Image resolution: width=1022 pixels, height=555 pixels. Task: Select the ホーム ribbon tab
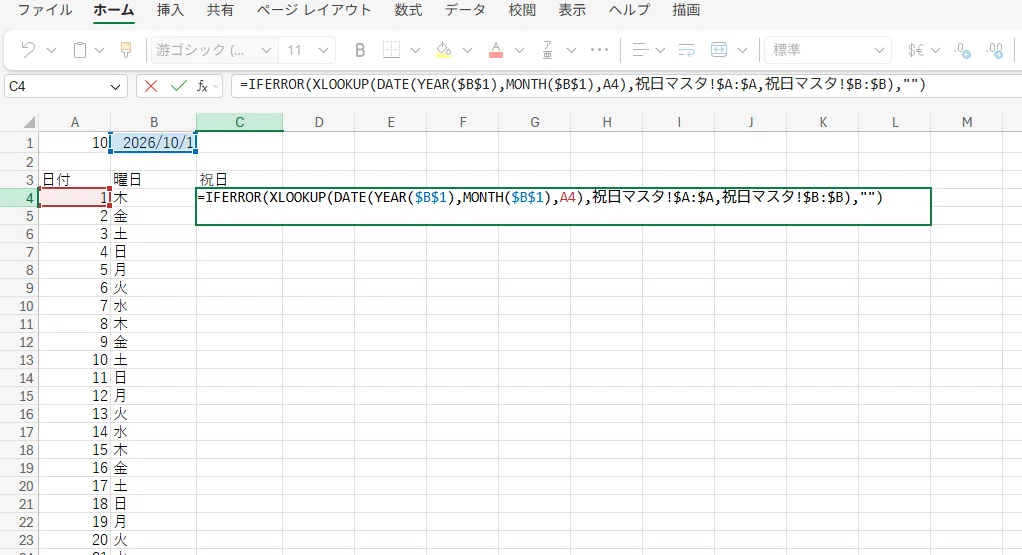(x=113, y=10)
